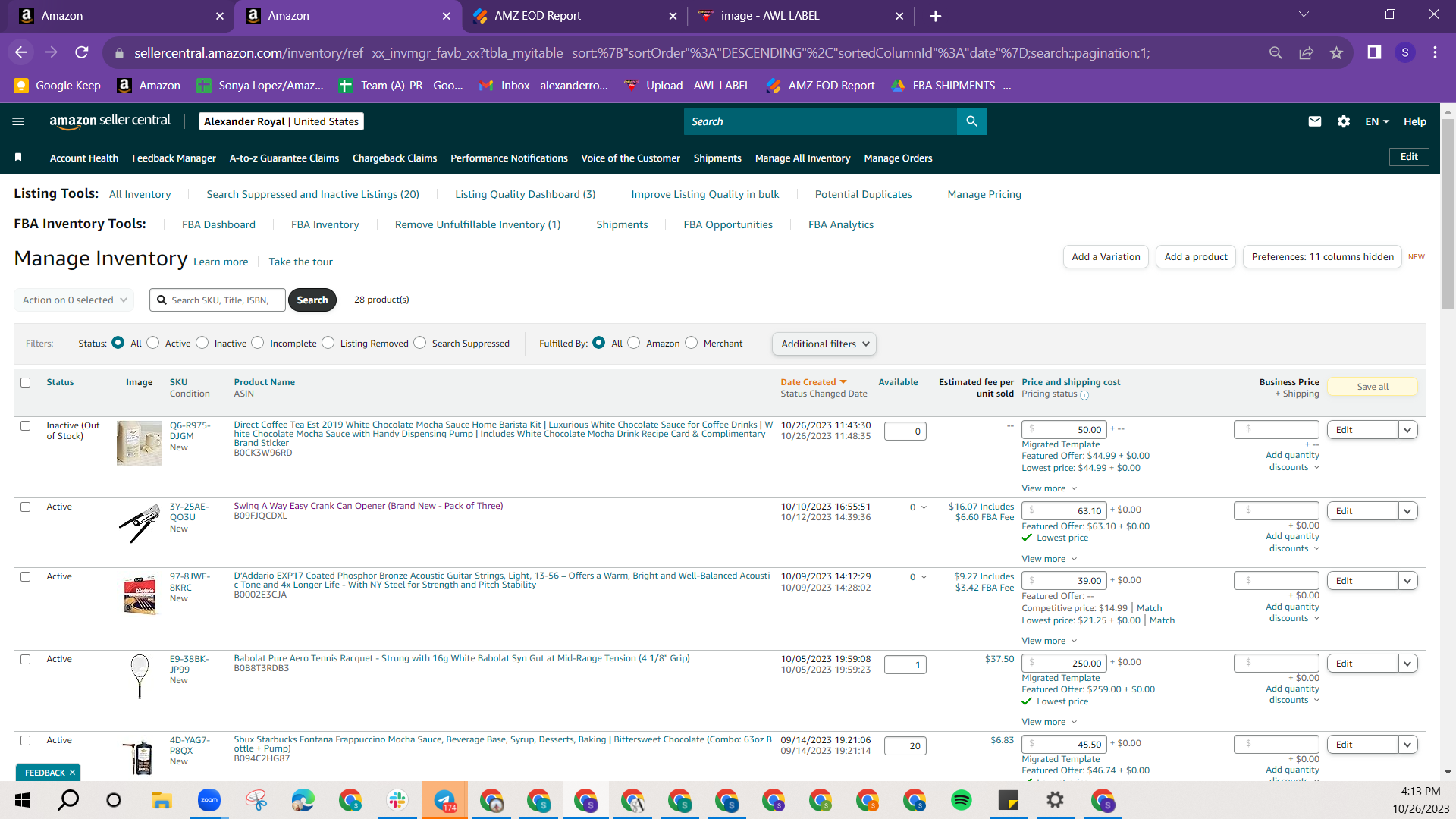Reload the page with the refresh icon
Image resolution: width=1456 pixels, height=819 pixels.
tap(82, 52)
